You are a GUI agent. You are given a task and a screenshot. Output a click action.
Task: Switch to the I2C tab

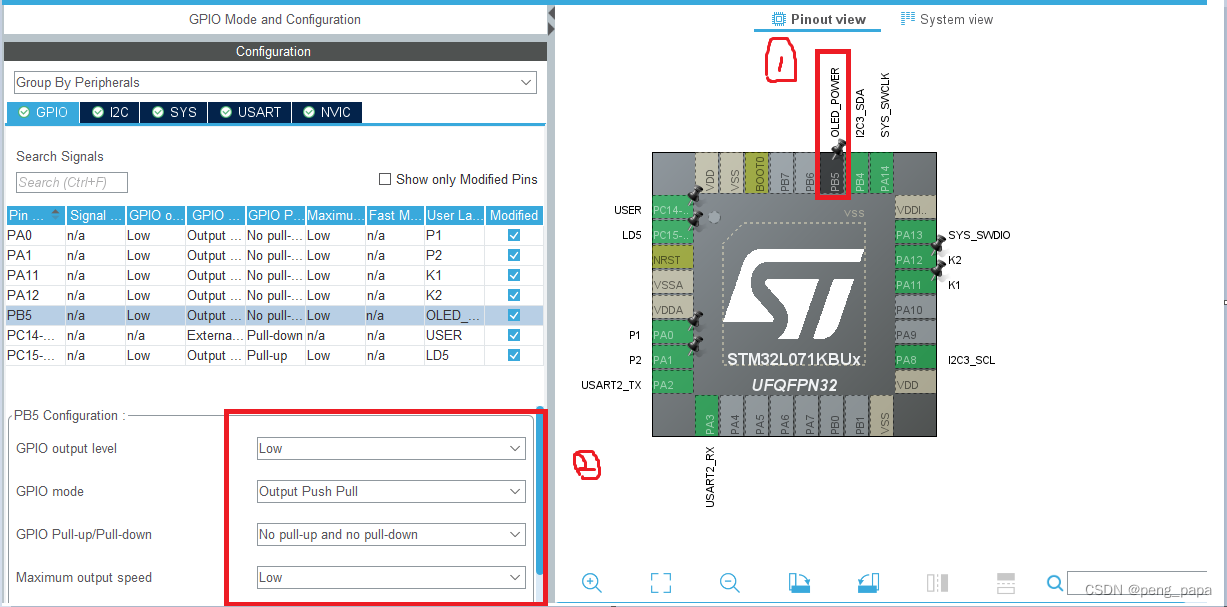(110, 112)
